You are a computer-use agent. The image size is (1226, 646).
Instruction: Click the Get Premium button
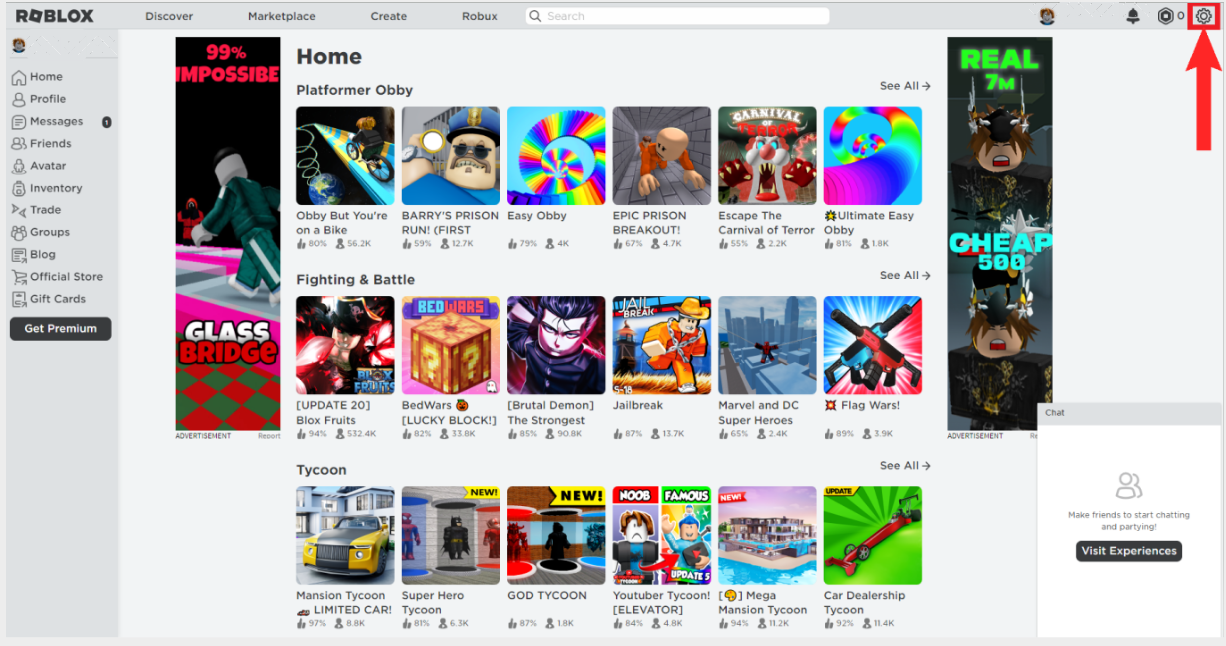point(60,328)
